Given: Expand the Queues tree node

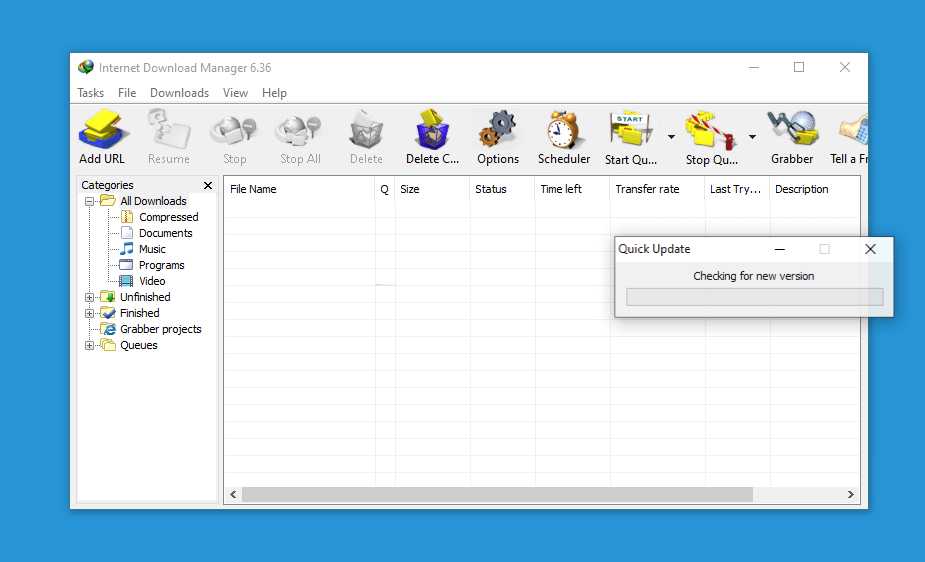Looking at the screenshot, I should coord(89,345).
